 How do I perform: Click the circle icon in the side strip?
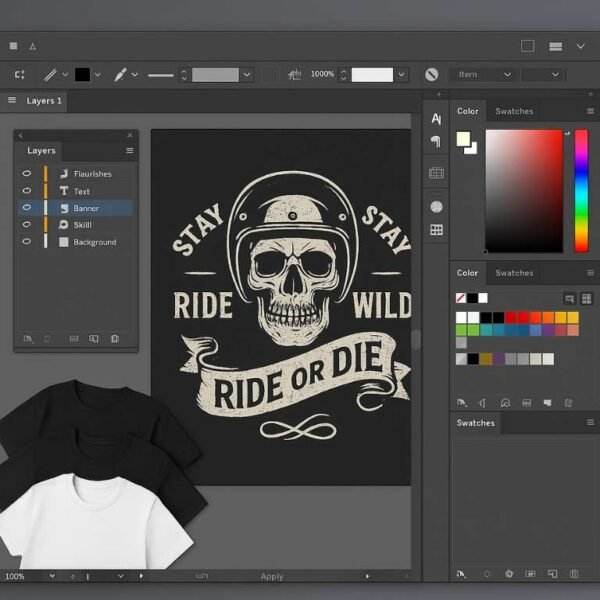pyautogui.click(x=436, y=207)
